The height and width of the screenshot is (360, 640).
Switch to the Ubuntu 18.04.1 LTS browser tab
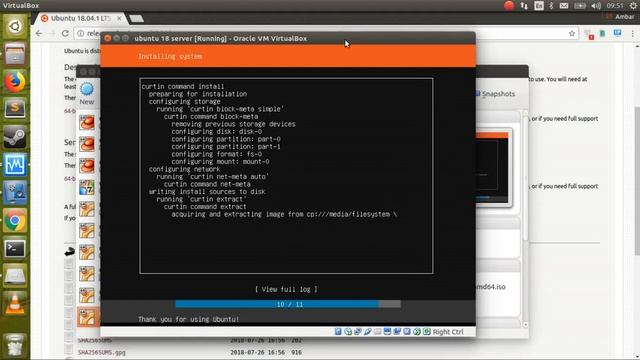(x=80, y=18)
